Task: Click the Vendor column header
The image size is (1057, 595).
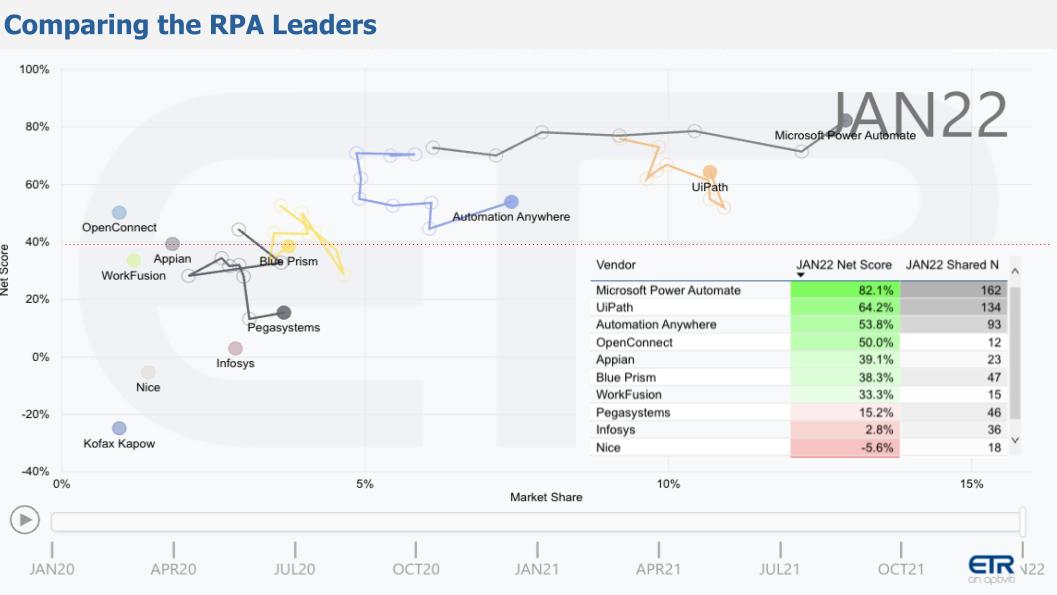Action: tap(616, 265)
